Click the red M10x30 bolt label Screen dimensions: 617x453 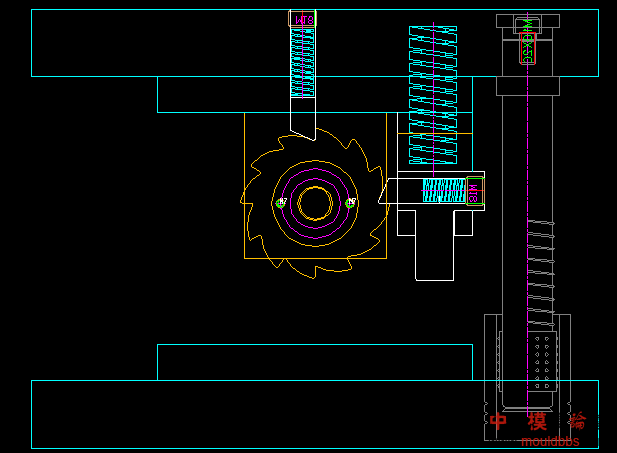[x=527, y=47]
